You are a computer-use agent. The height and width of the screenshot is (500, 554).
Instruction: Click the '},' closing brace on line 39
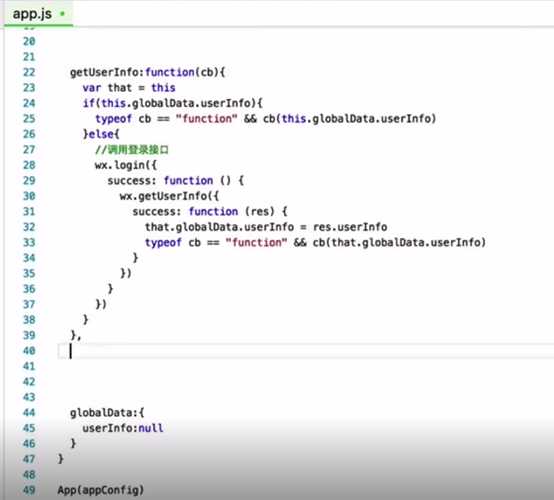coord(76,335)
